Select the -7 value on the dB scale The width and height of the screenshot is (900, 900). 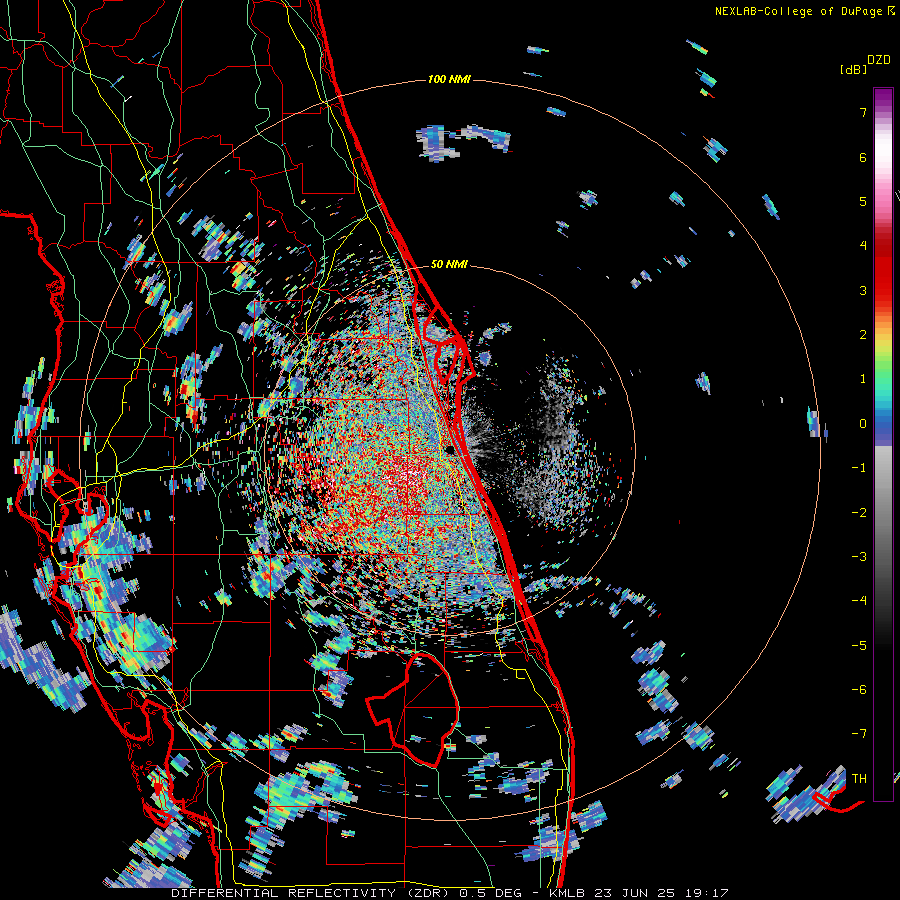pyautogui.click(x=859, y=734)
